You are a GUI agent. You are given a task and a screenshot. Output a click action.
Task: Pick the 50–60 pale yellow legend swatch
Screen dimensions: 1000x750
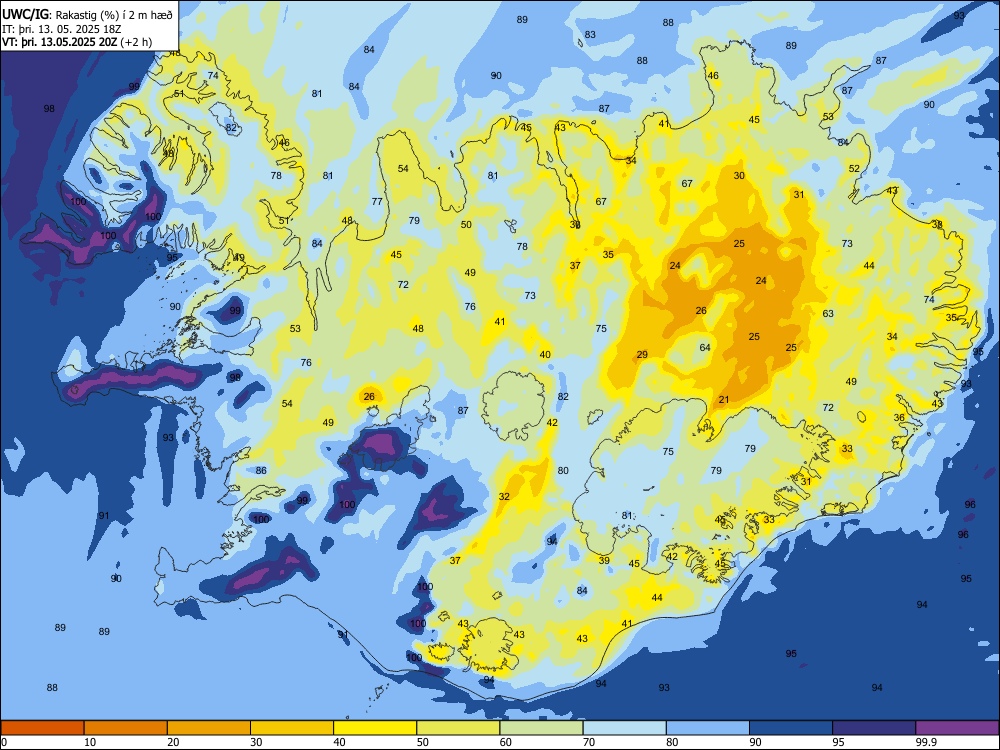tap(458, 728)
